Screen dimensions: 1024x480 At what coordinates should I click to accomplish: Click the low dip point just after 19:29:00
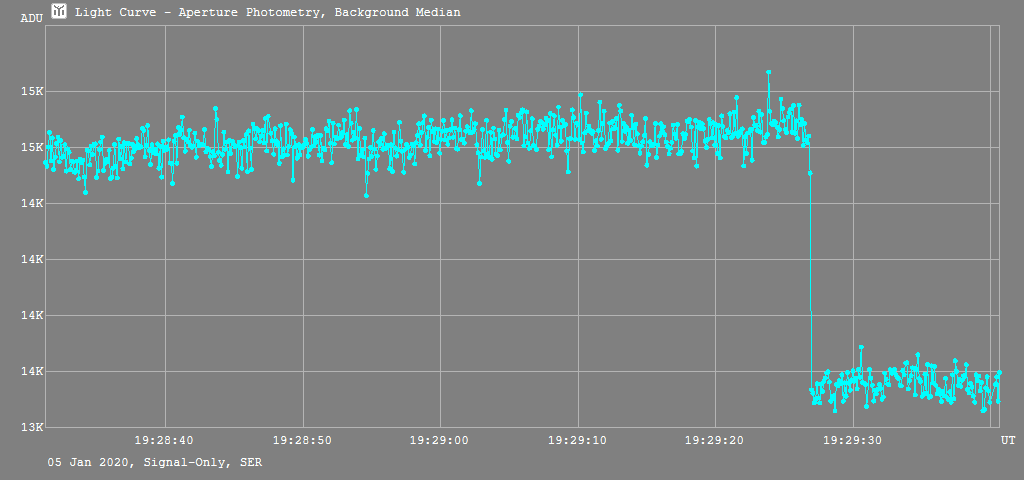(x=479, y=183)
